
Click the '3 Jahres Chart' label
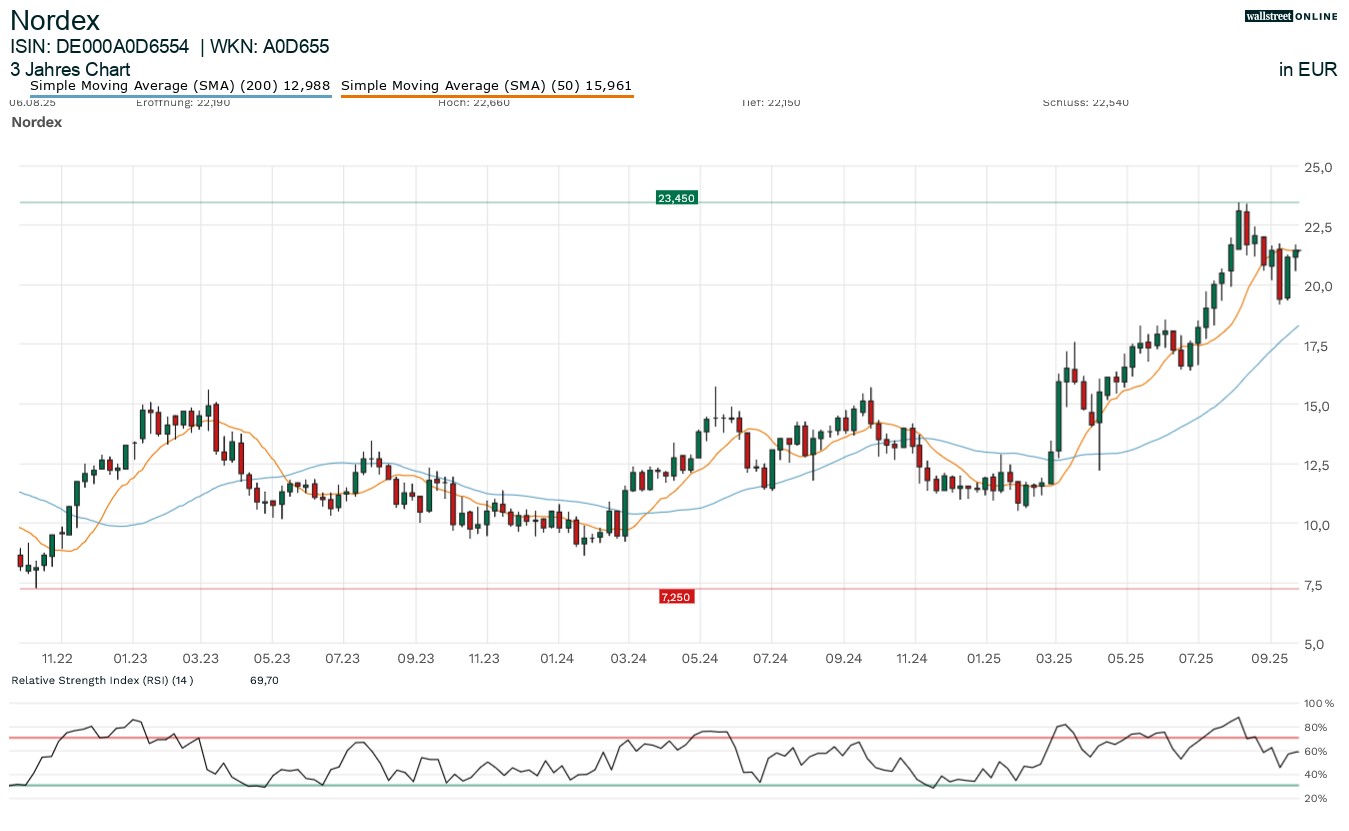70,70
